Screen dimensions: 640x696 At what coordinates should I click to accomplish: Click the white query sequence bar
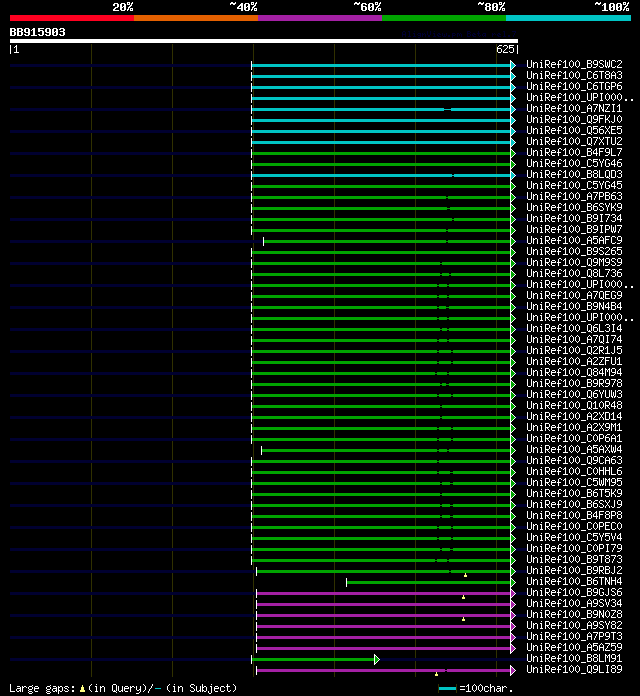click(264, 41)
